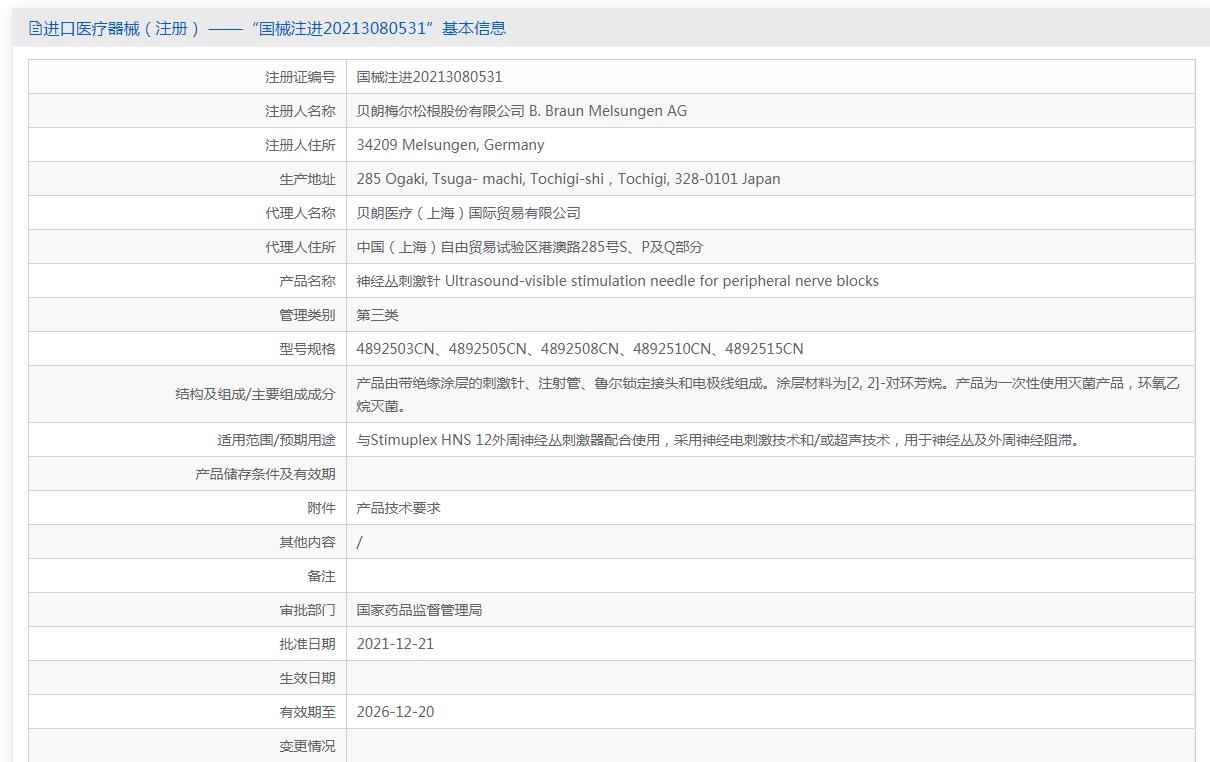
Task: Select product name Ultrasound-visible stimulation needle text
Action: point(617,281)
